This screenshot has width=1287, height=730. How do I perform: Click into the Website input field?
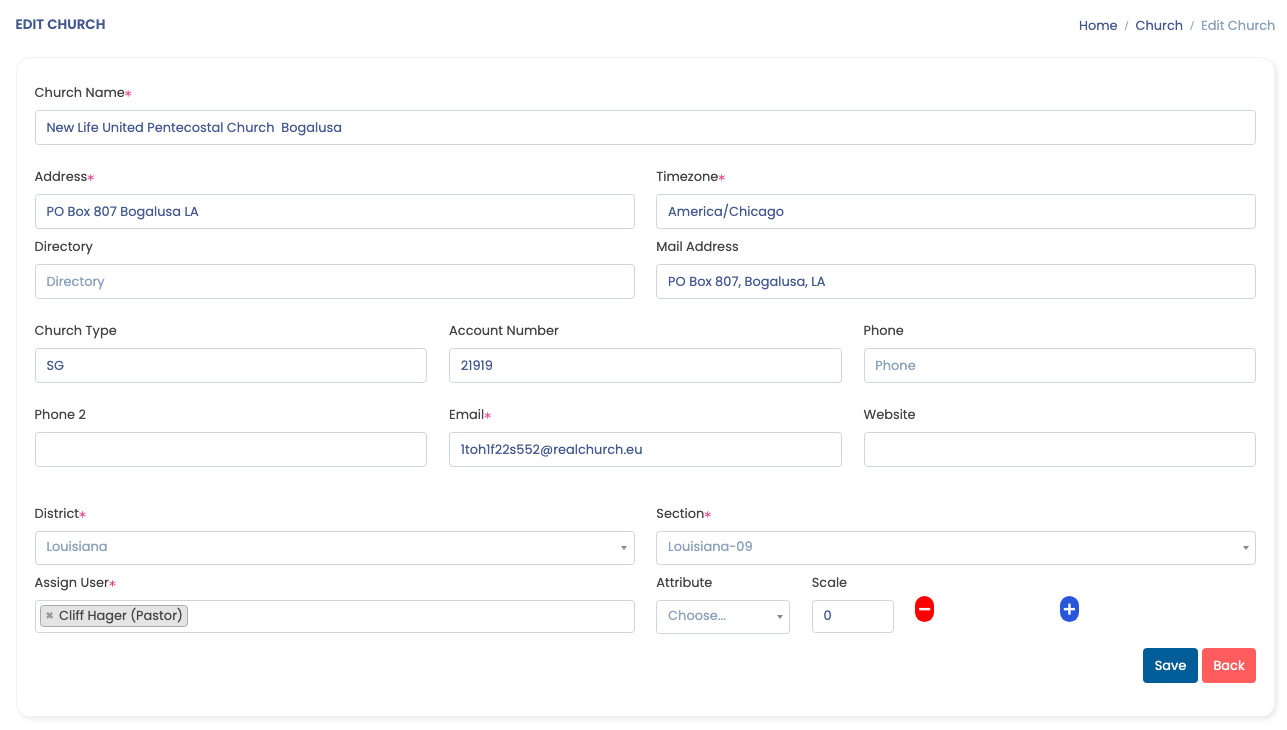(1060, 450)
